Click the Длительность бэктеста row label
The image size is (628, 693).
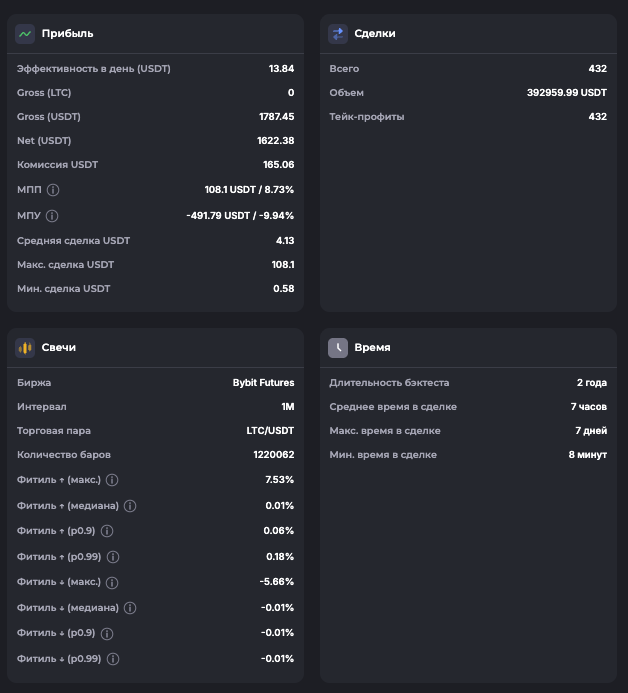click(389, 383)
